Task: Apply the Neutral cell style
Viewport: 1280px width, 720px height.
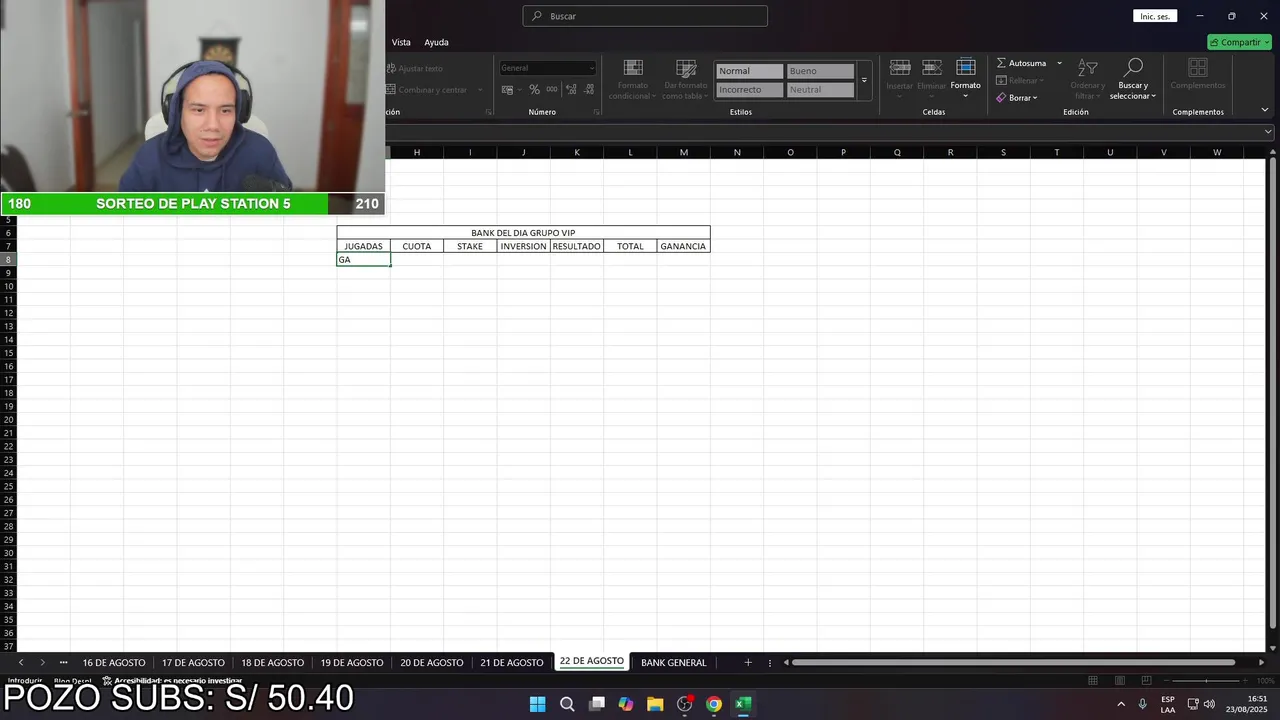Action: point(820,89)
